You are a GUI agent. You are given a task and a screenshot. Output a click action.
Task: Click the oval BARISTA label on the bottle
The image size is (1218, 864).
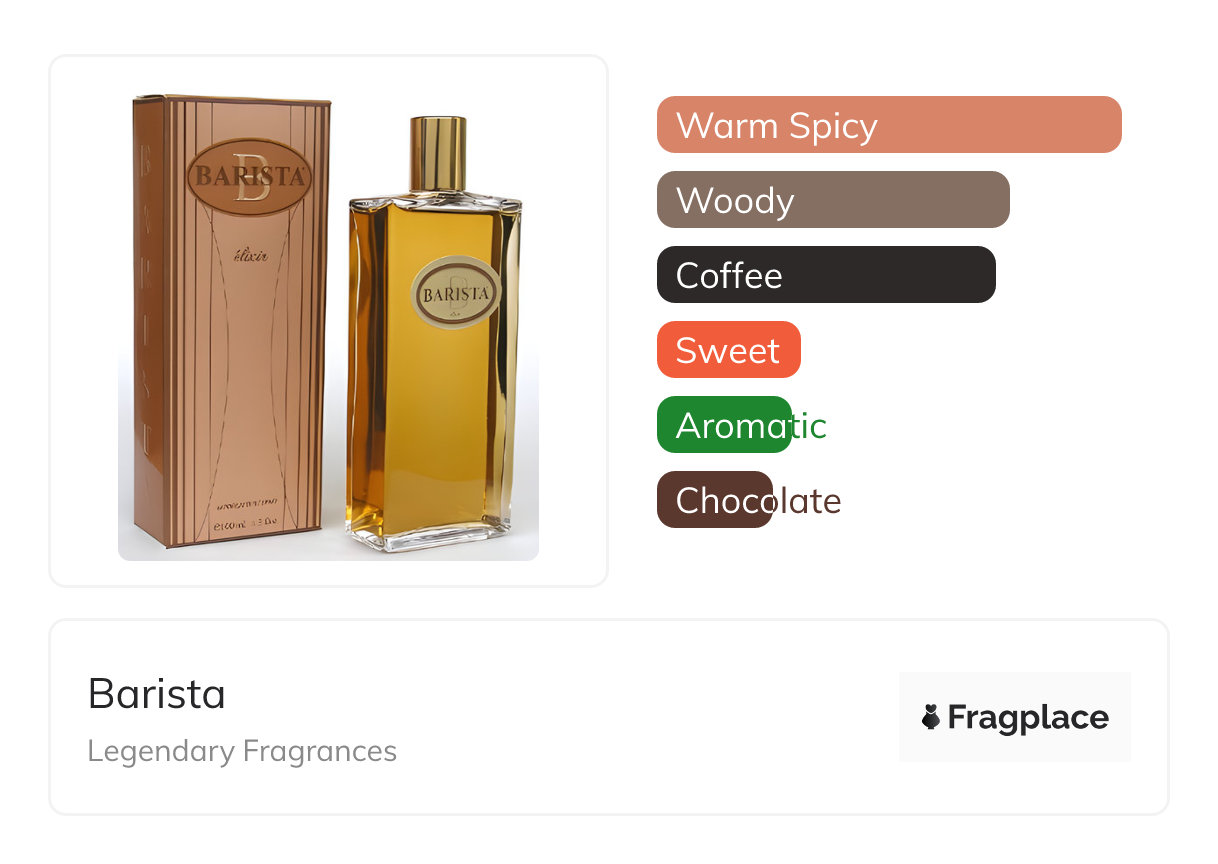455,292
